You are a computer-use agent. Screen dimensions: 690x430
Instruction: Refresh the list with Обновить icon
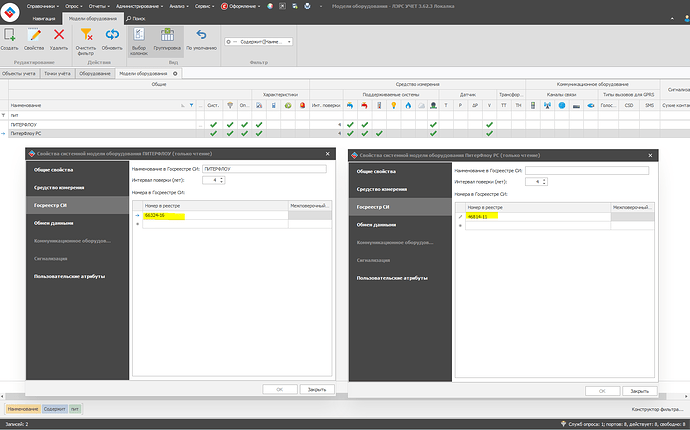[112, 34]
